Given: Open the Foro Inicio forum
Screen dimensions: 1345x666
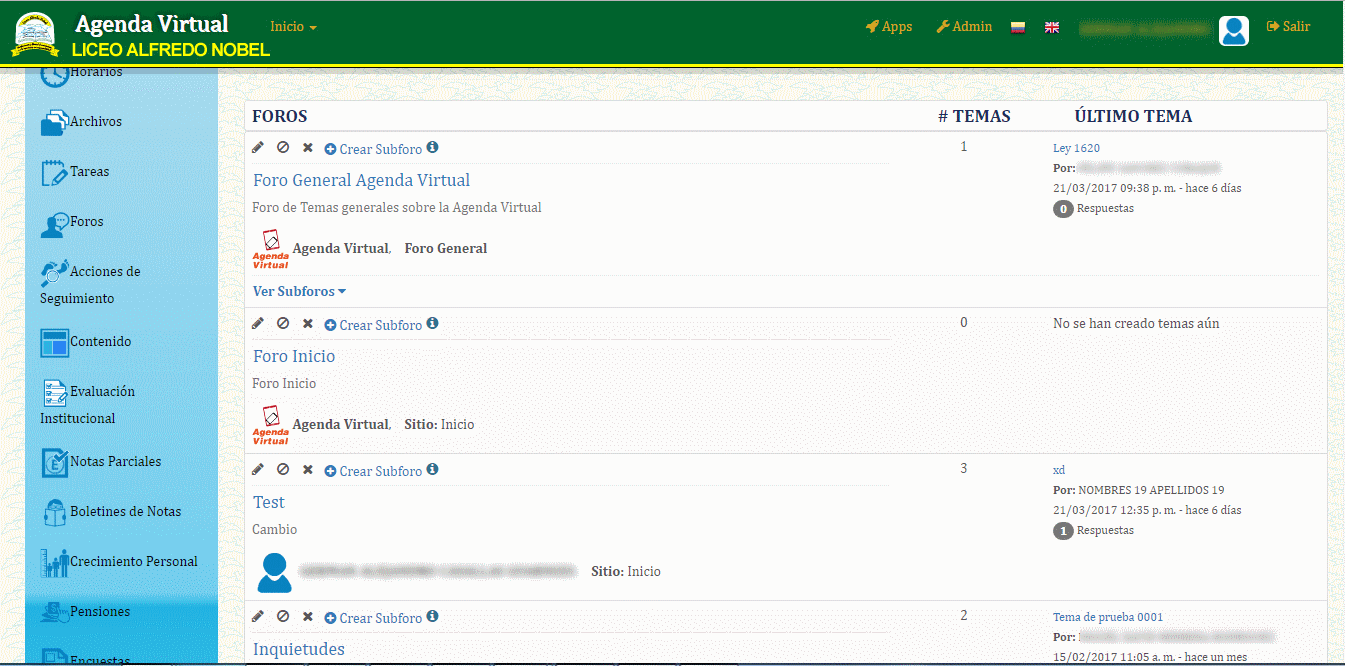Looking at the screenshot, I should 294,356.
